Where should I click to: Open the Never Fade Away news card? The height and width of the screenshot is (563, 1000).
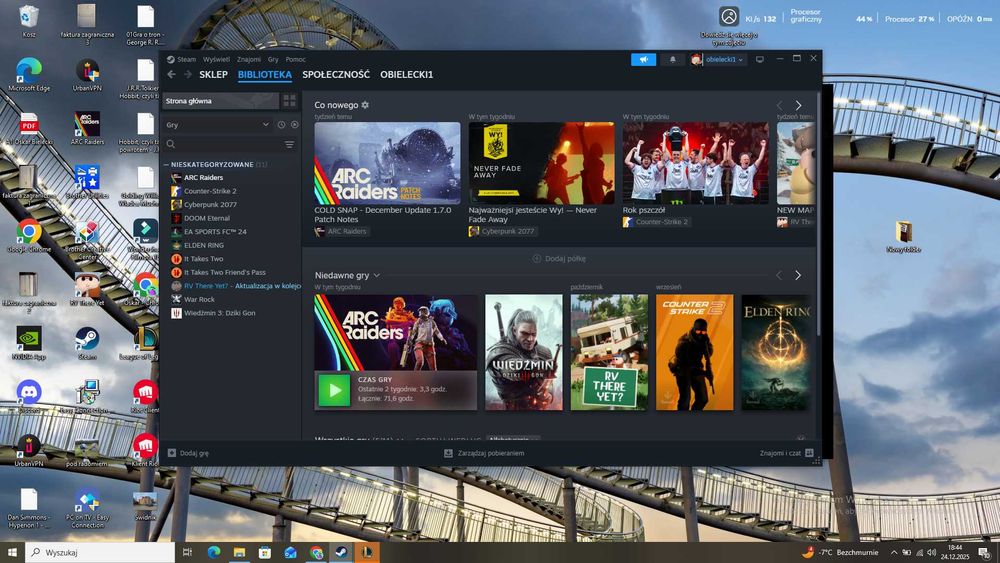[x=541, y=163]
